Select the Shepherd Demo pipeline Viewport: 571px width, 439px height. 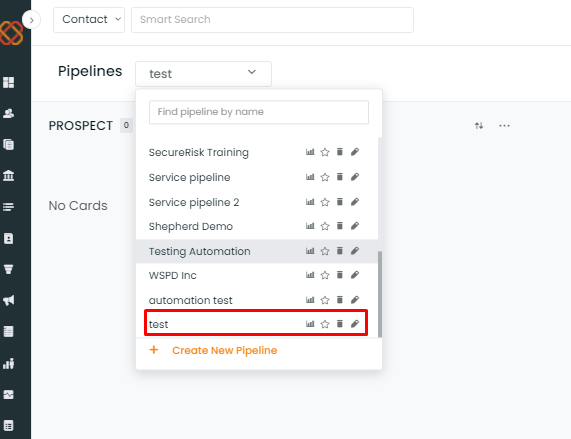pyautogui.click(x=190, y=226)
